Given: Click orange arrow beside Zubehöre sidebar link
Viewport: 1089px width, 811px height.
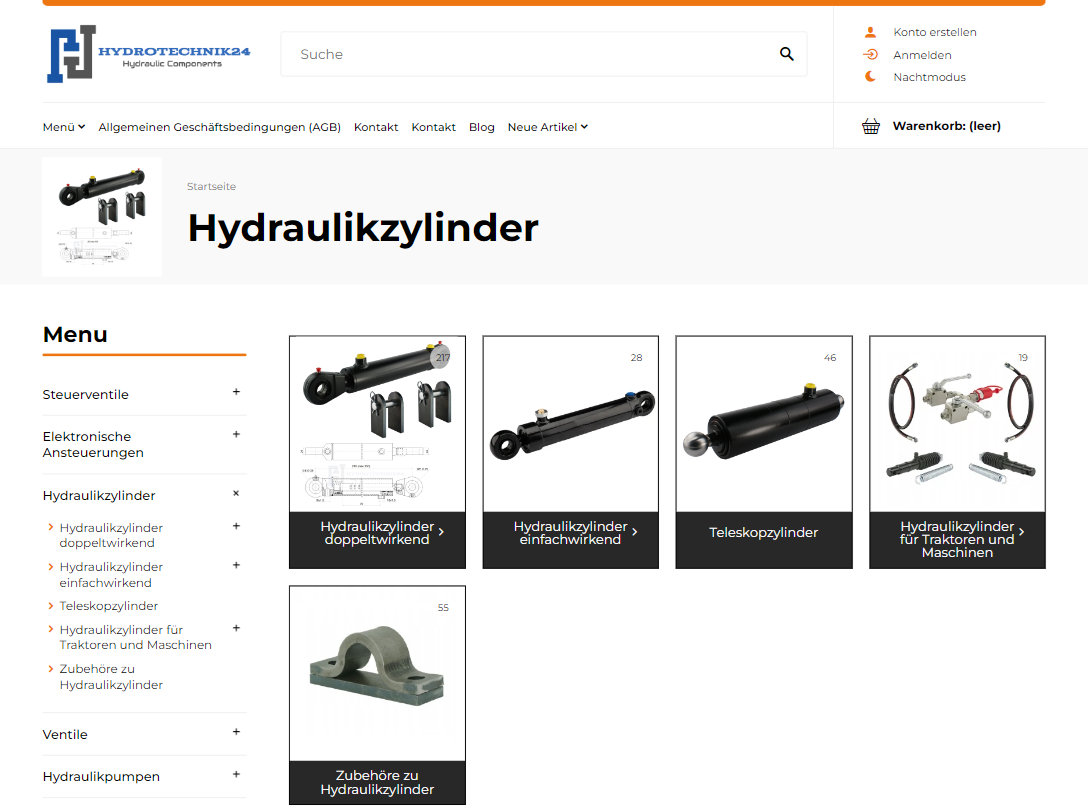Looking at the screenshot, I should 51,669.
